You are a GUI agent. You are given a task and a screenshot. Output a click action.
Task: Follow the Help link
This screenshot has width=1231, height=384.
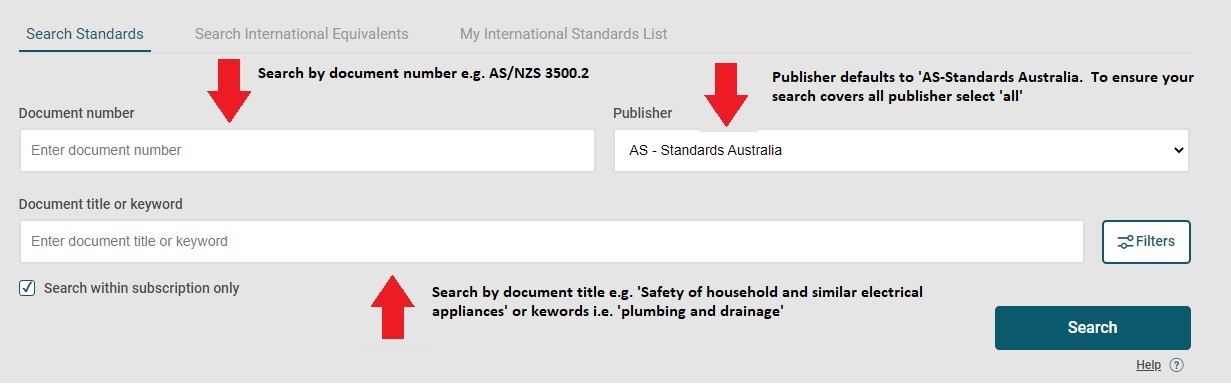1149,365
